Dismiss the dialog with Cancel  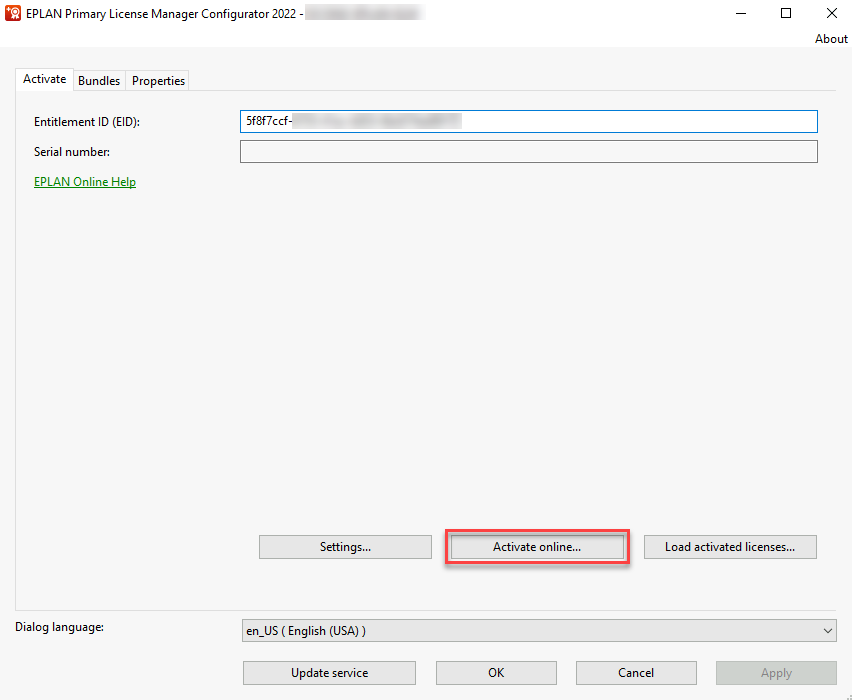[x=636, y=673]
